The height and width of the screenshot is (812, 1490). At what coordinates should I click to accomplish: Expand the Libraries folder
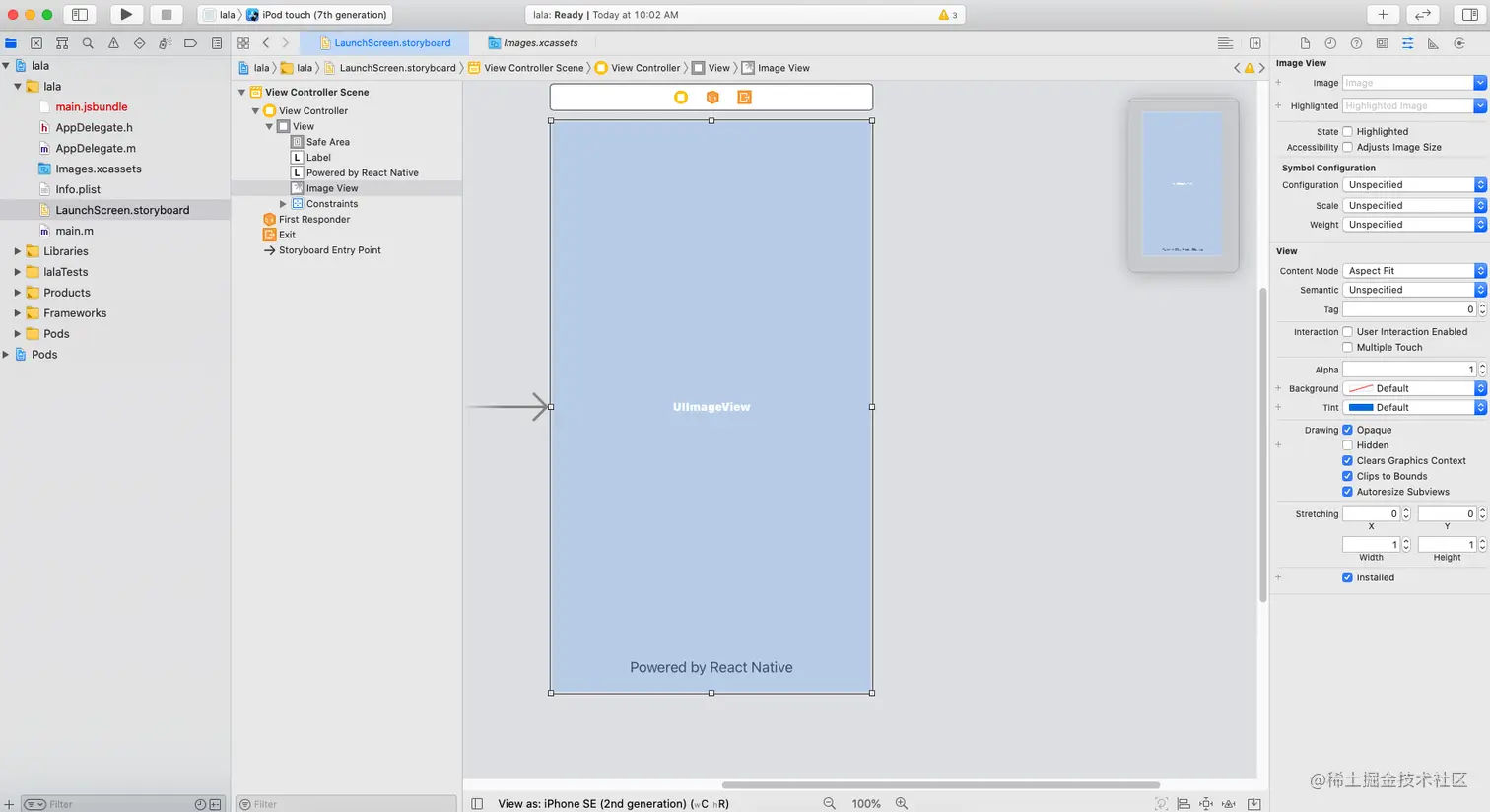tap(18, 251)
